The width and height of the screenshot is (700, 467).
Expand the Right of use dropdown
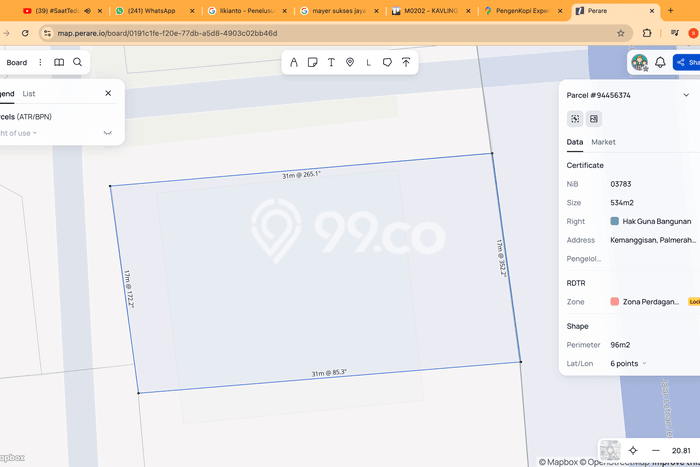click(x=18, y=133)
